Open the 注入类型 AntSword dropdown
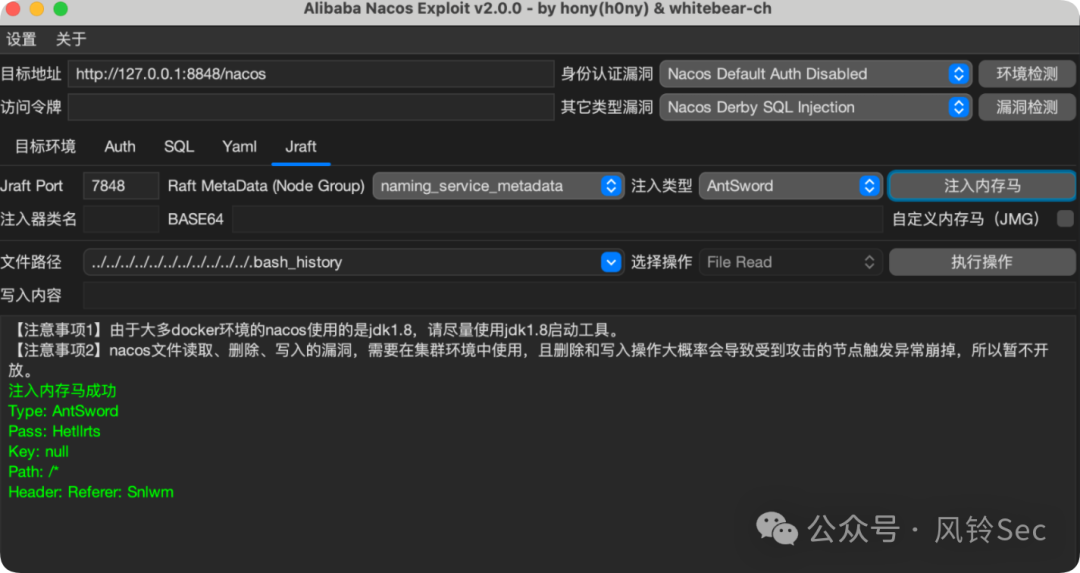1080x573 pixels. pos(791,186)
